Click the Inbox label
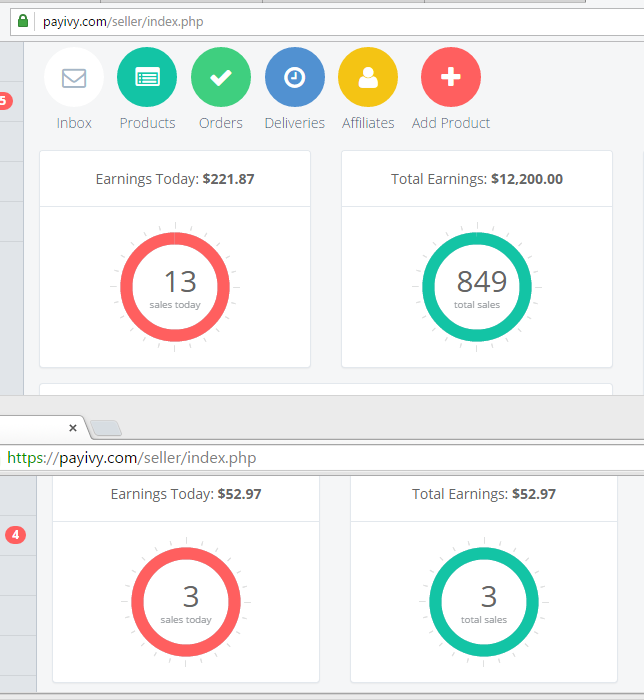 pos(74,123)
